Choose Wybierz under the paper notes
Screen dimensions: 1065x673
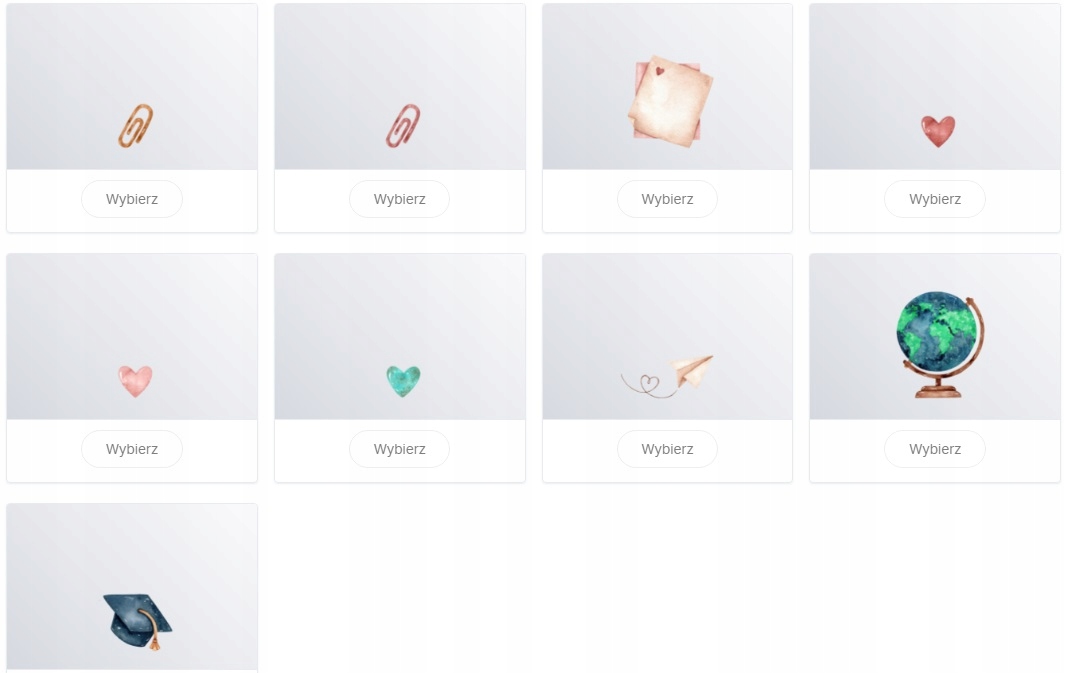pyautogui.click(x=667, y=199)
